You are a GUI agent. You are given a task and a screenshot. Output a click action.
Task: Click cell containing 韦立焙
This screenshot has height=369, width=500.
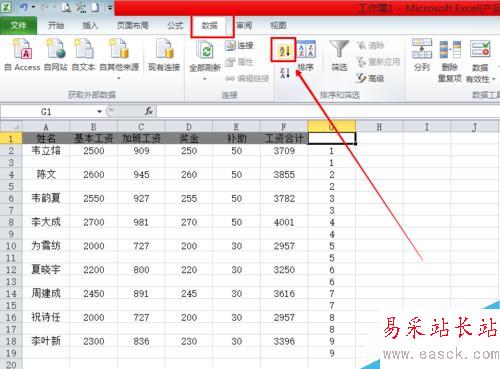(x=46, y=151)
